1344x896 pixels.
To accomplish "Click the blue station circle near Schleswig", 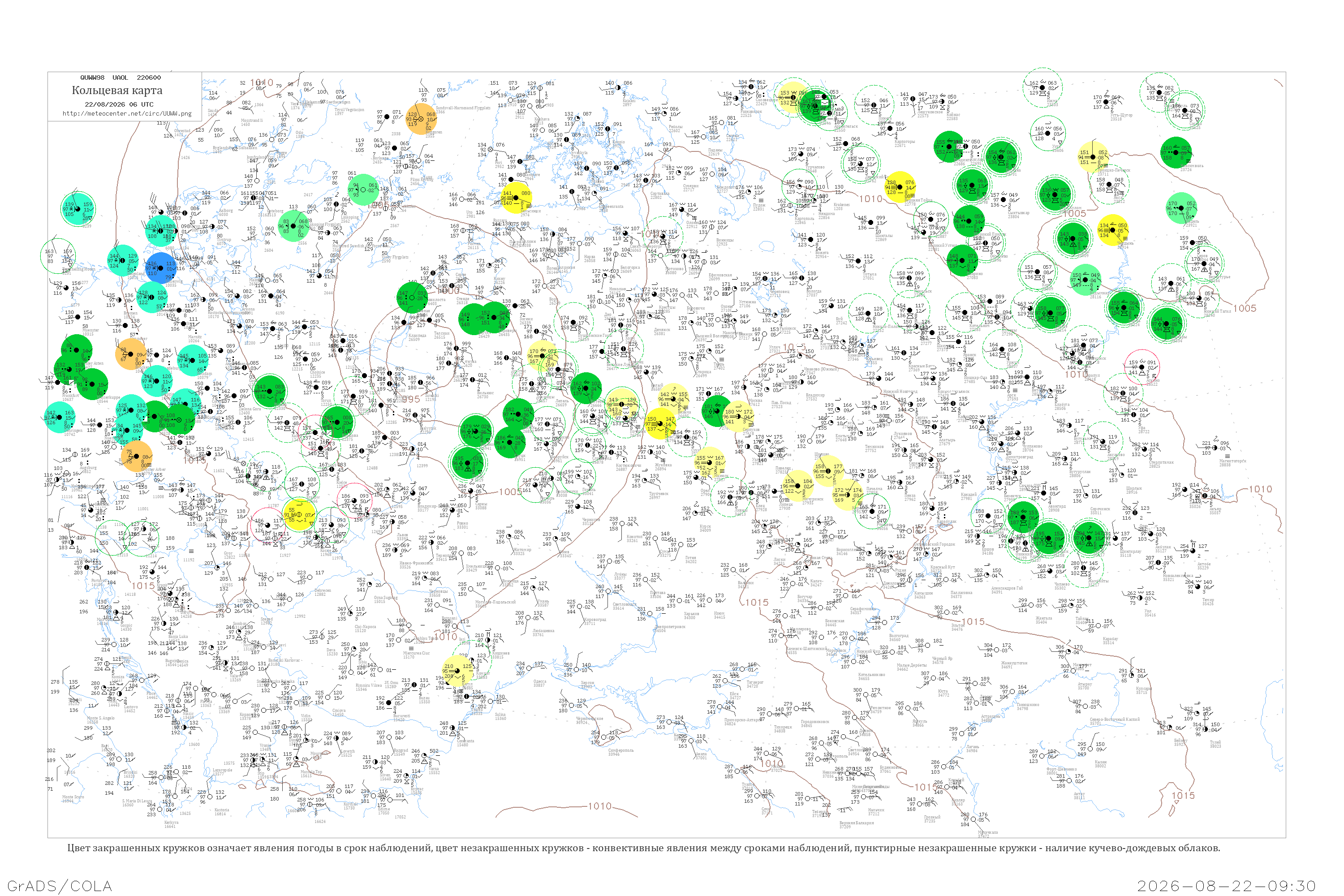I will [161, 267].
